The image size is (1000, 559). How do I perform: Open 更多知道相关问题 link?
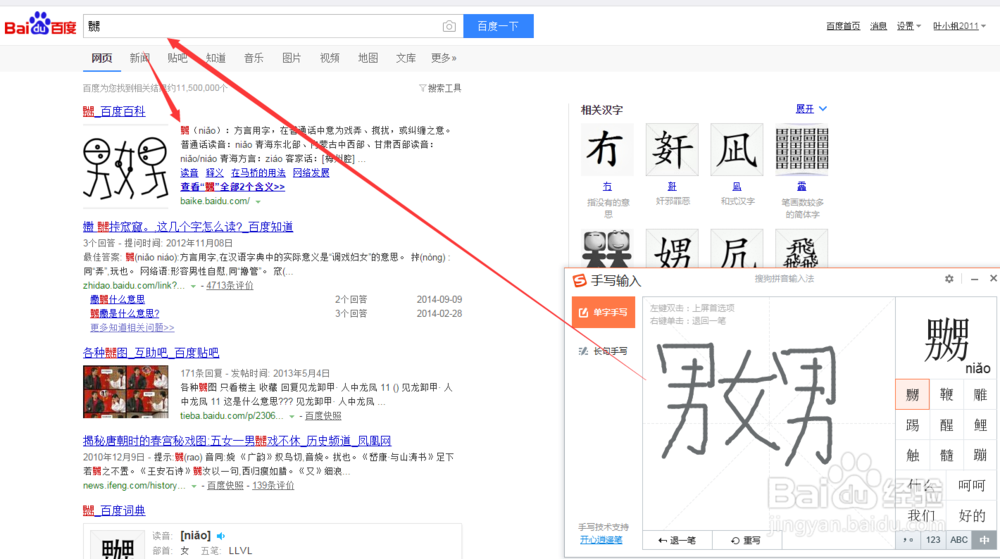[x=132, y=328]
